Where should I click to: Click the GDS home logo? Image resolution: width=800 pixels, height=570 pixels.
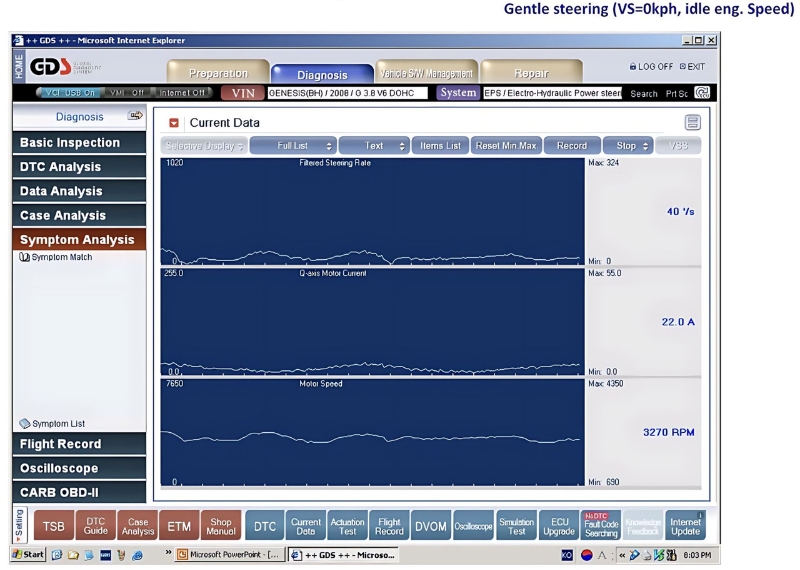tap(51, 67)
